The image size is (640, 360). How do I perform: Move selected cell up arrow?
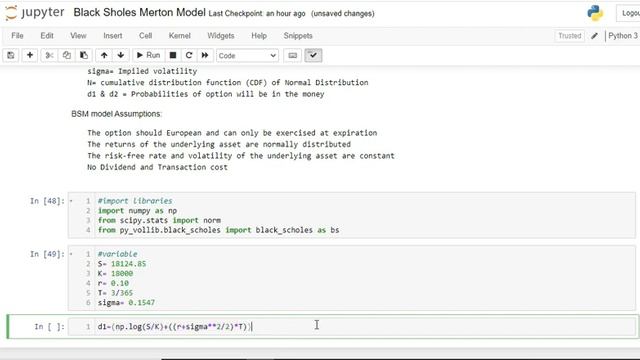[x=104, y=55]
